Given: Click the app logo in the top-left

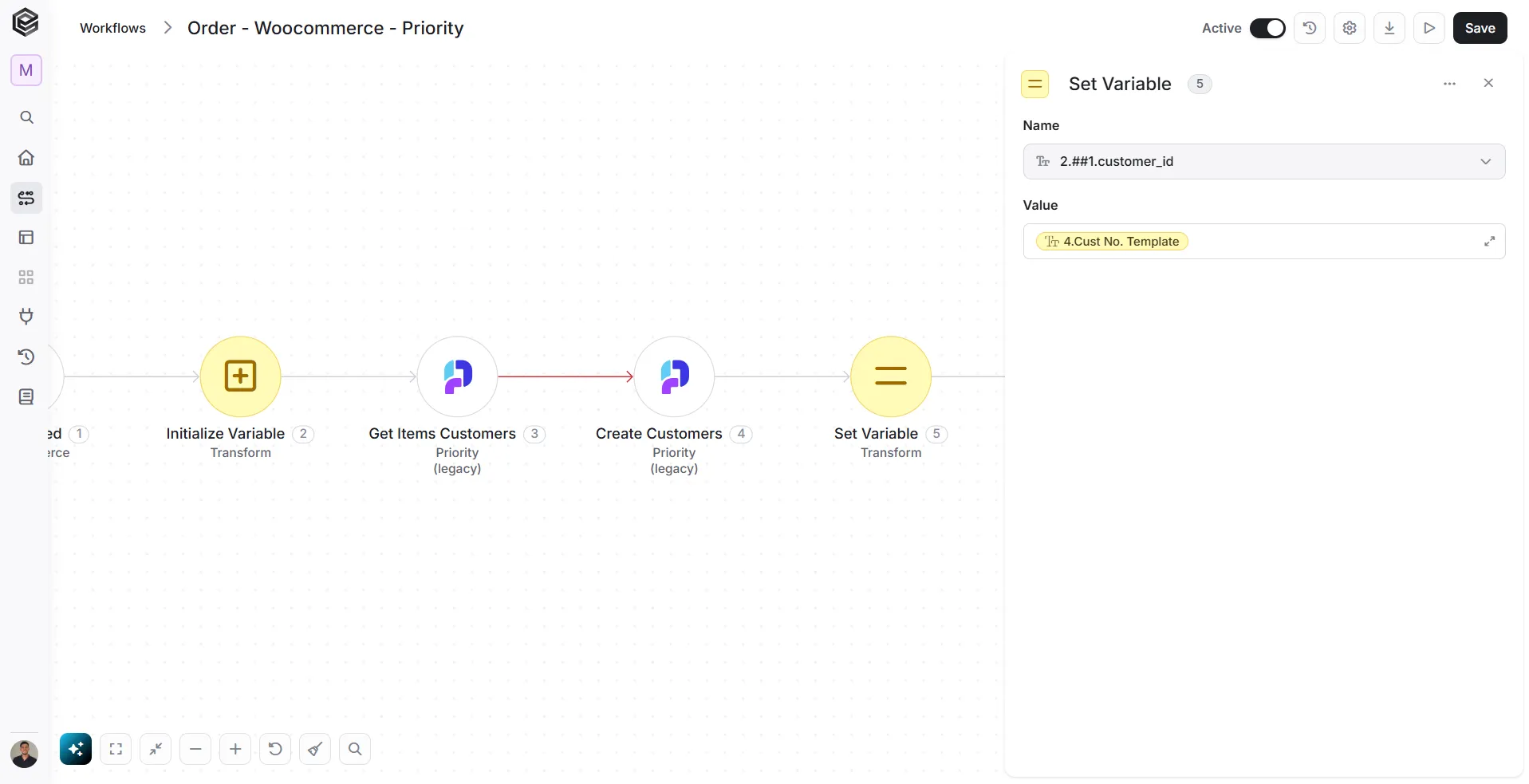Looking at the screenshot, I should coord(26,22).
